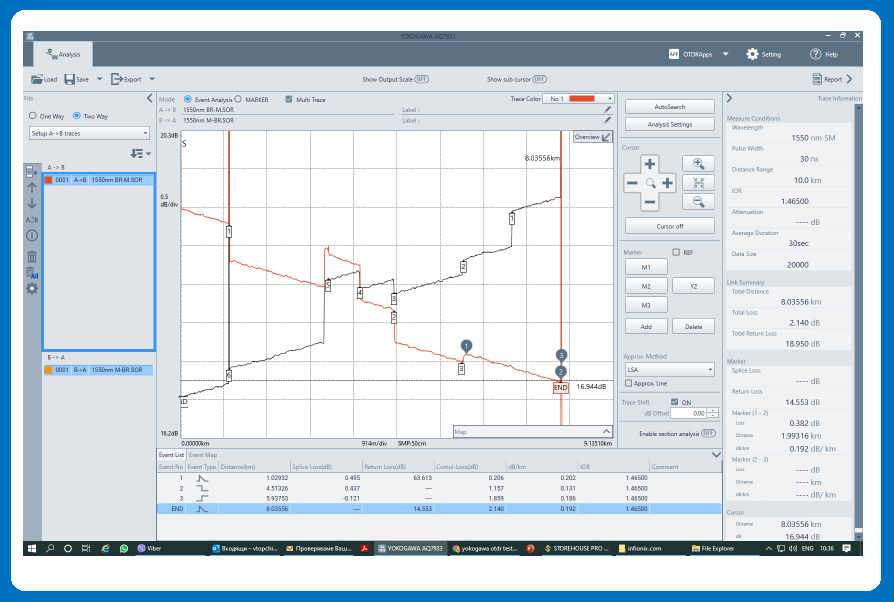Click the Save disk icon

click(x=70, y=79)
